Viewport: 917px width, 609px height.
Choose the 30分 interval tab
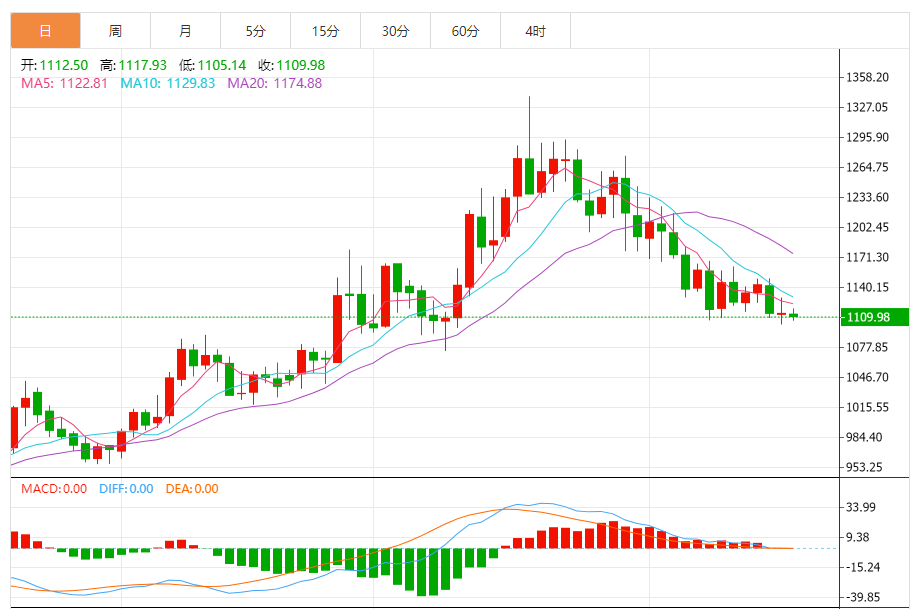pos(395,31)
